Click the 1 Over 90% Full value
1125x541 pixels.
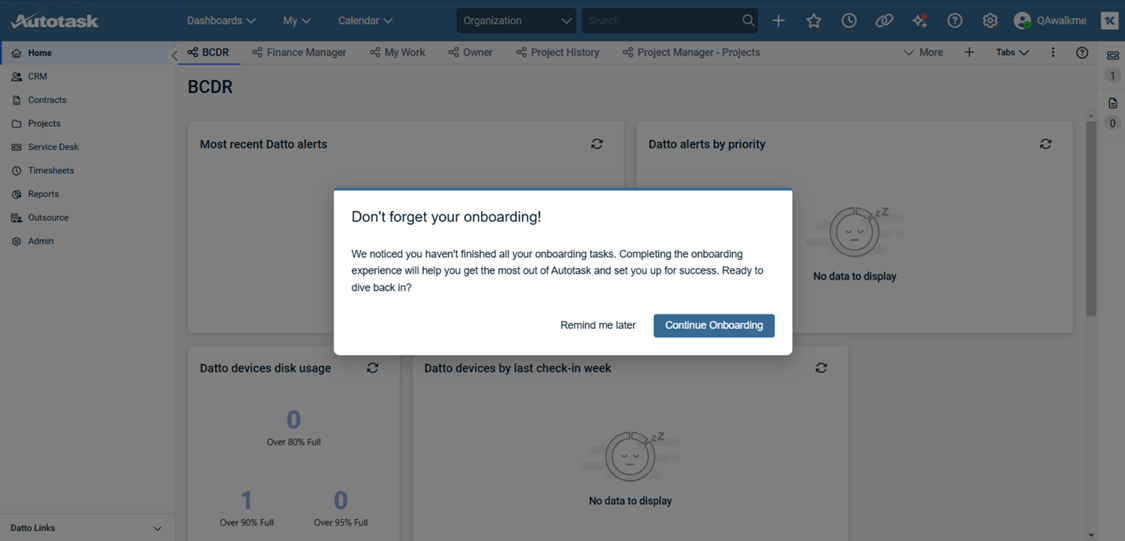247,500
